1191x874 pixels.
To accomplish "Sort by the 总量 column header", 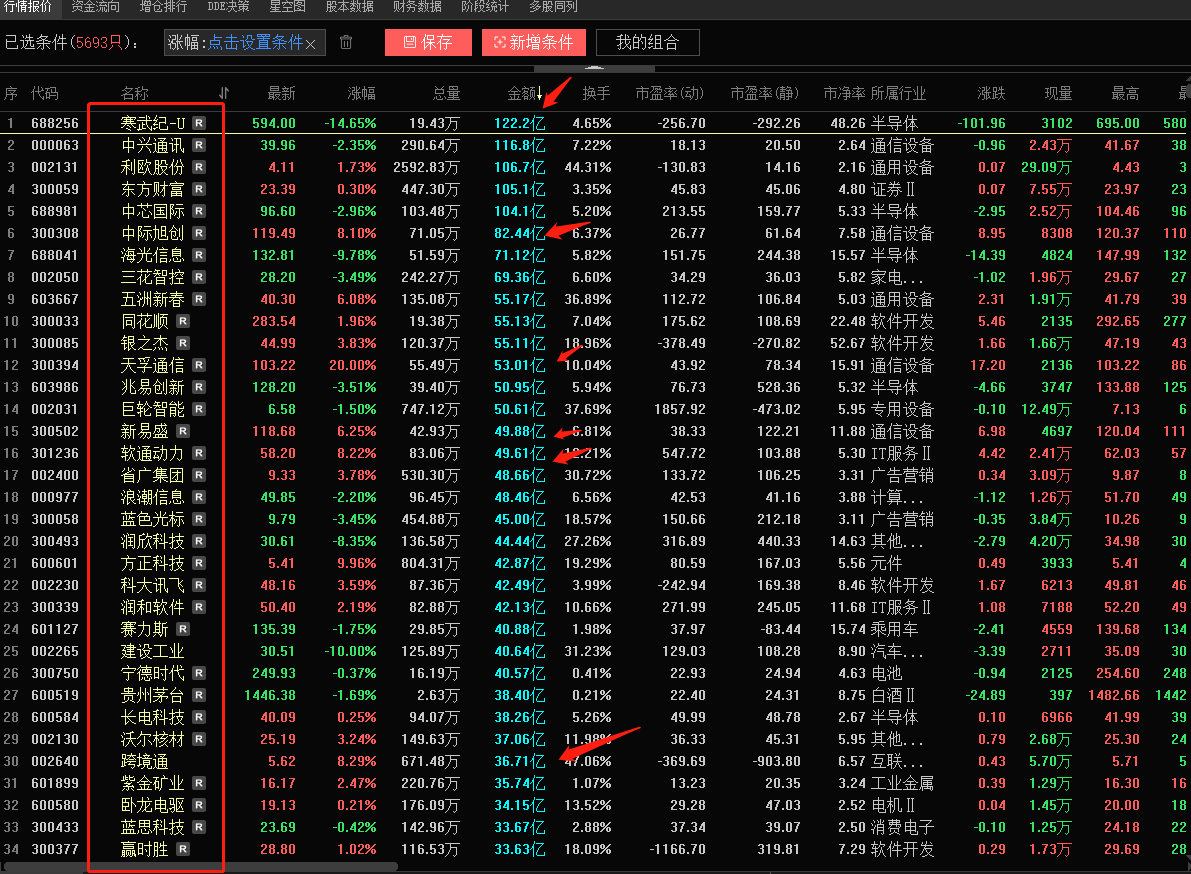I will click(447, 93).
